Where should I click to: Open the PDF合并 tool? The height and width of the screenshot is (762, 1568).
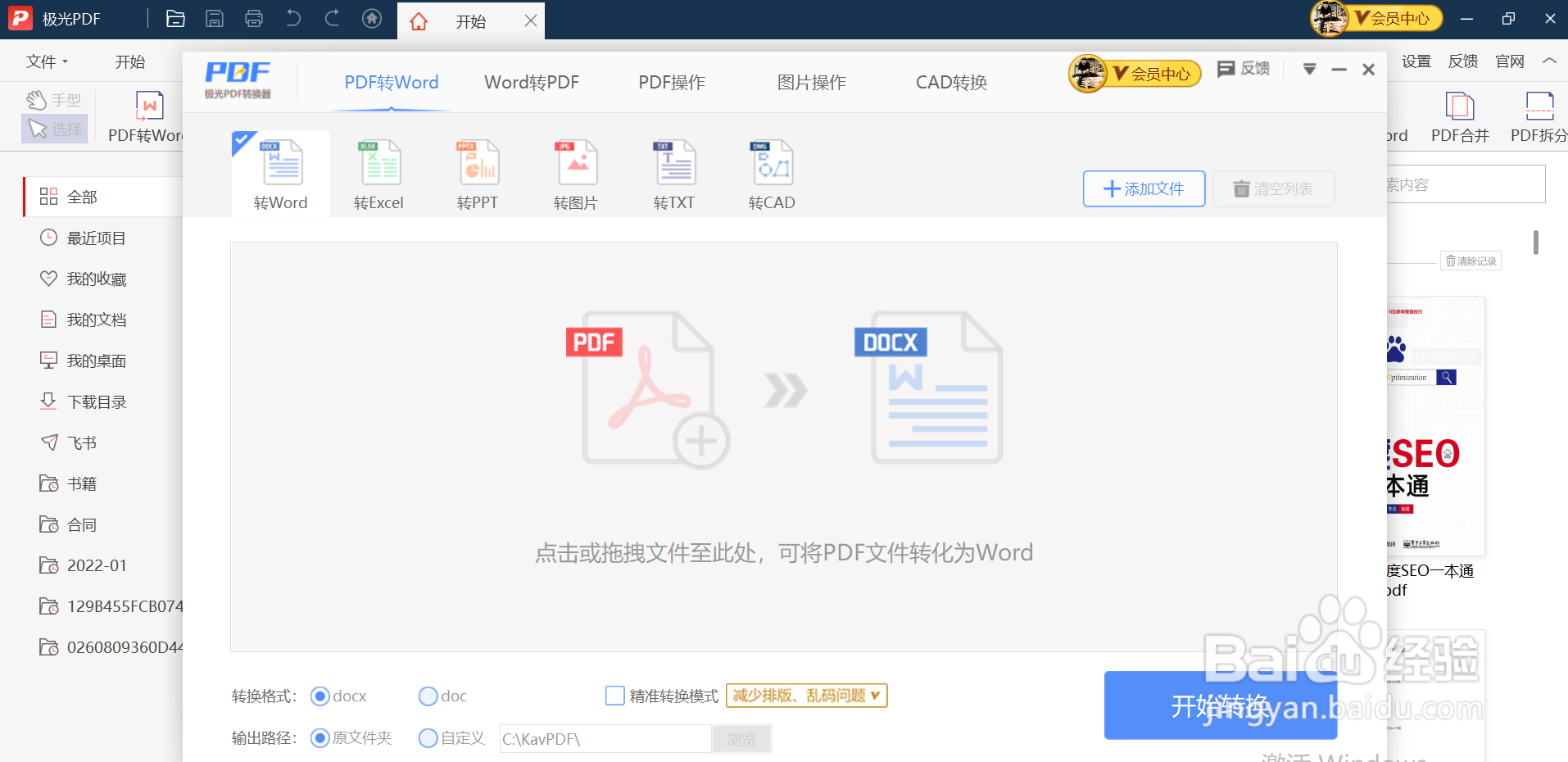point(1458,115)
